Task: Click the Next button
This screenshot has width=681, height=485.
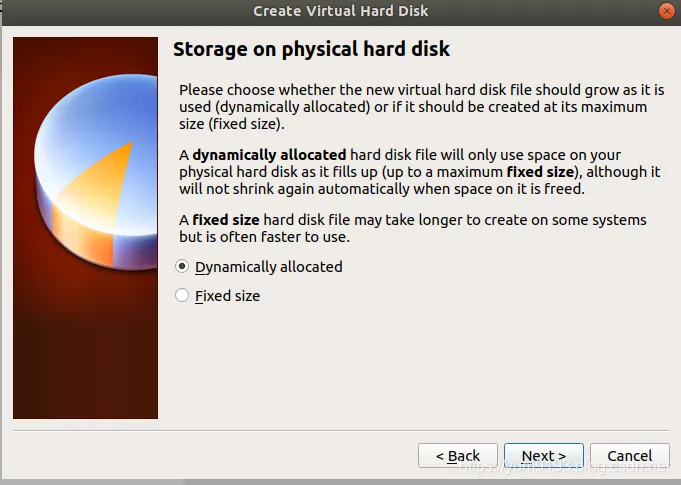Action: (x=544, y=456)
